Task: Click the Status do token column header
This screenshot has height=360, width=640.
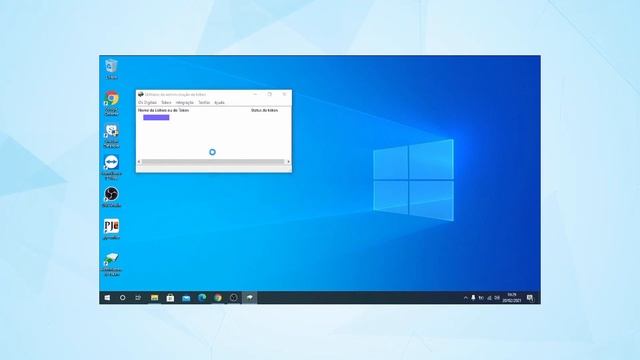Action: tap(264, 110)
